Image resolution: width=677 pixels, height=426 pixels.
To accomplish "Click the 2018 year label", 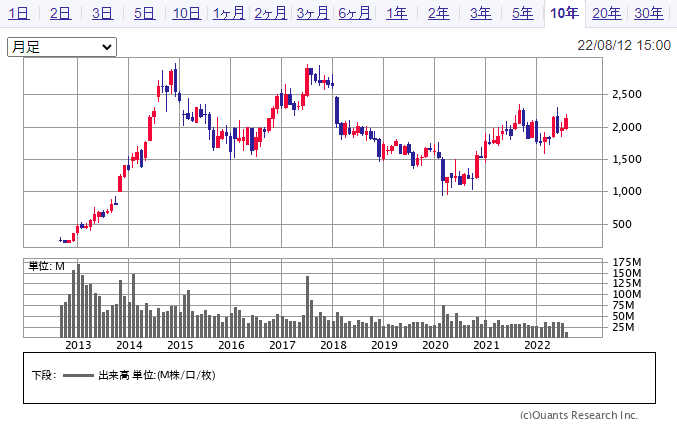I will click(333, 345).
